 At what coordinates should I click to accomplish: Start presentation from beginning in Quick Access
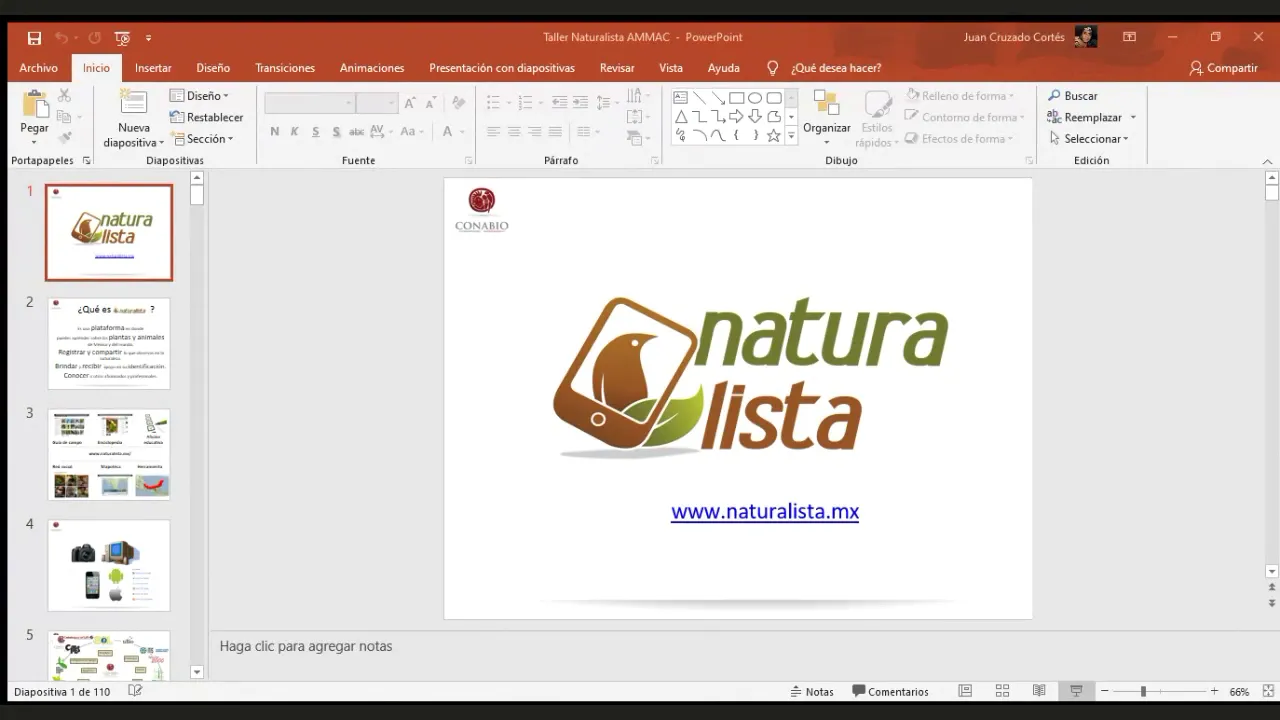point(122,38)
